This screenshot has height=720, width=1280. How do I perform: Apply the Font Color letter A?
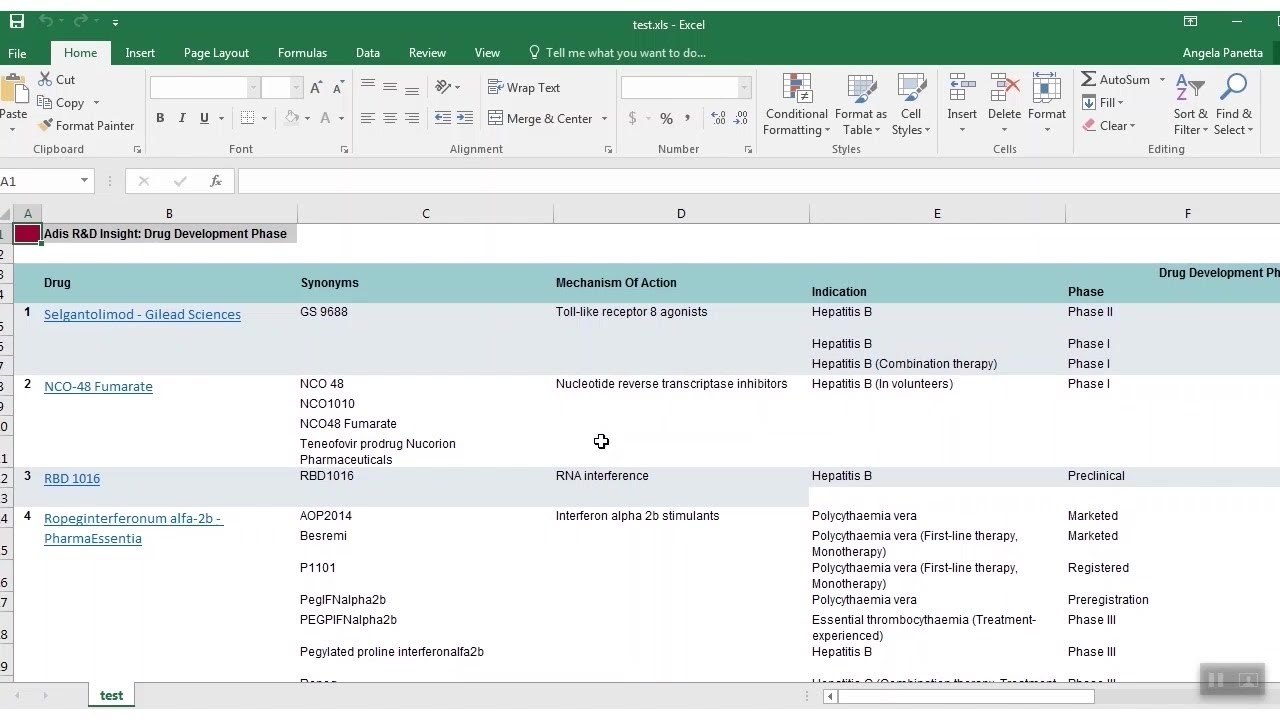click(x=327, y=118)
